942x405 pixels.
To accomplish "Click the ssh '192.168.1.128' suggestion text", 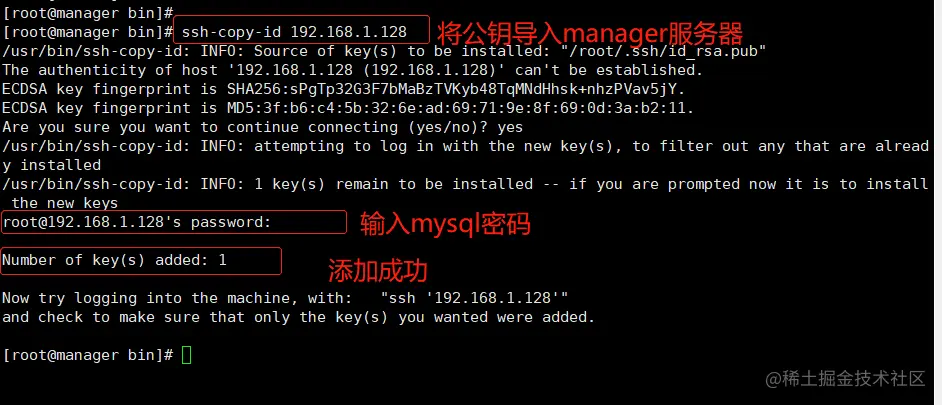I will click(475, 298).
